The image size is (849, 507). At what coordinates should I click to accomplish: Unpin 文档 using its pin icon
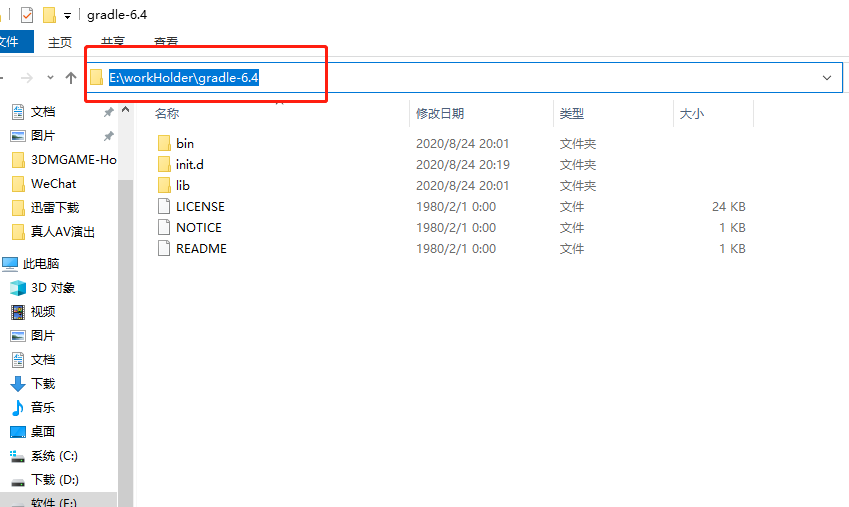point(108,112)
